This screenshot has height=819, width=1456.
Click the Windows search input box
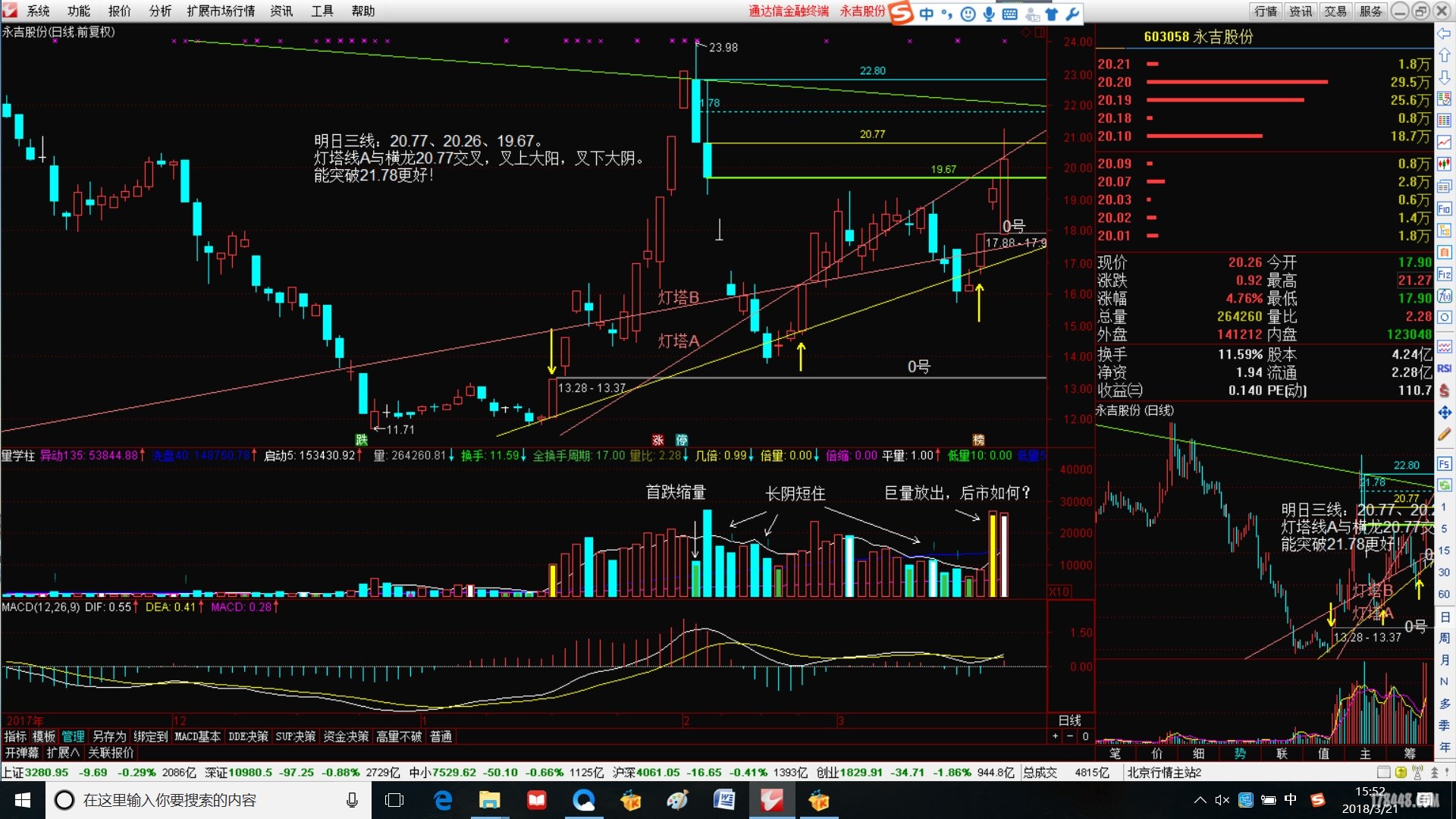click(x=209, y=800)
